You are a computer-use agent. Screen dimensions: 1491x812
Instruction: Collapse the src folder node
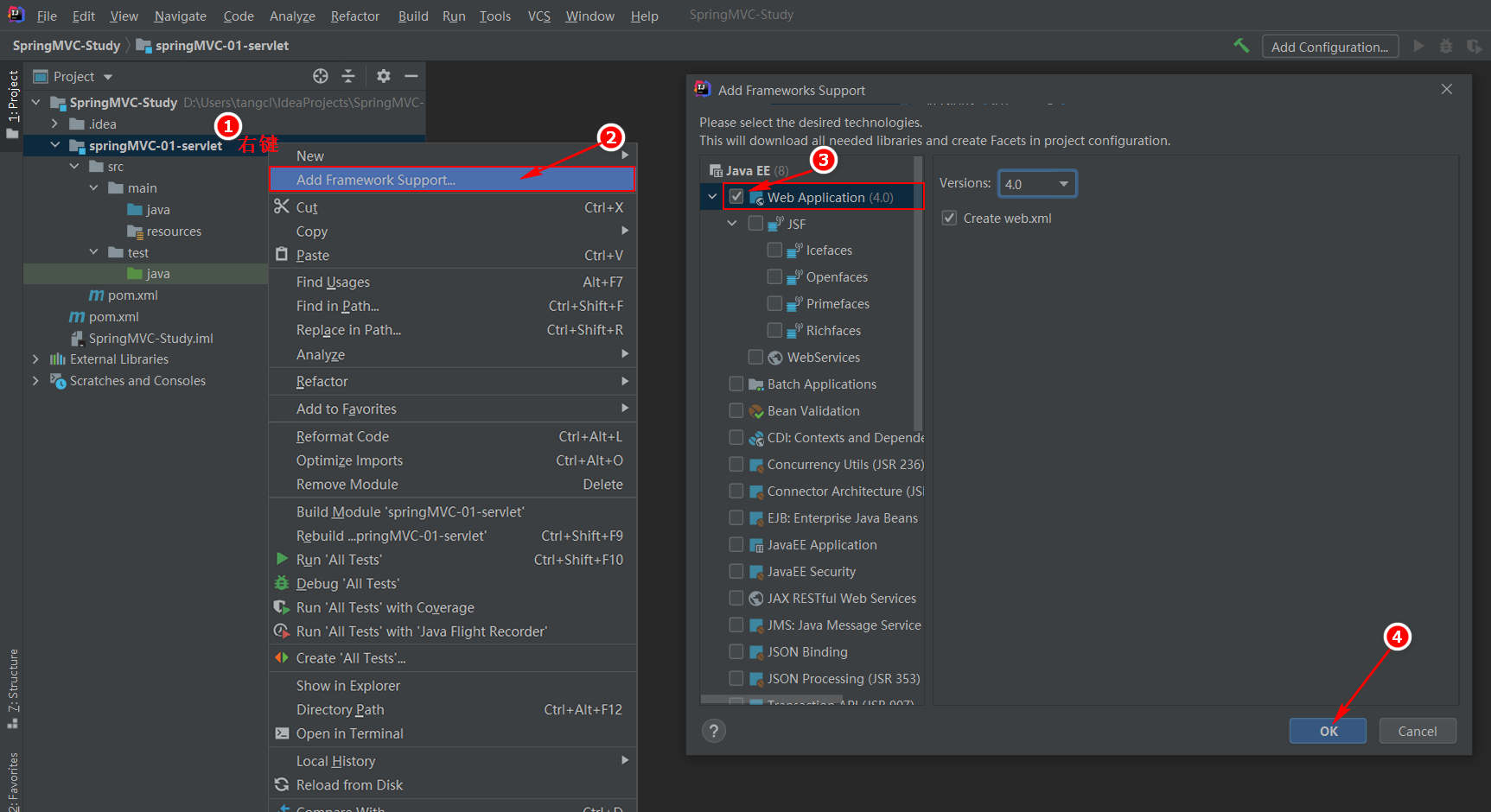pyautogui.click(x=74, y=166)
